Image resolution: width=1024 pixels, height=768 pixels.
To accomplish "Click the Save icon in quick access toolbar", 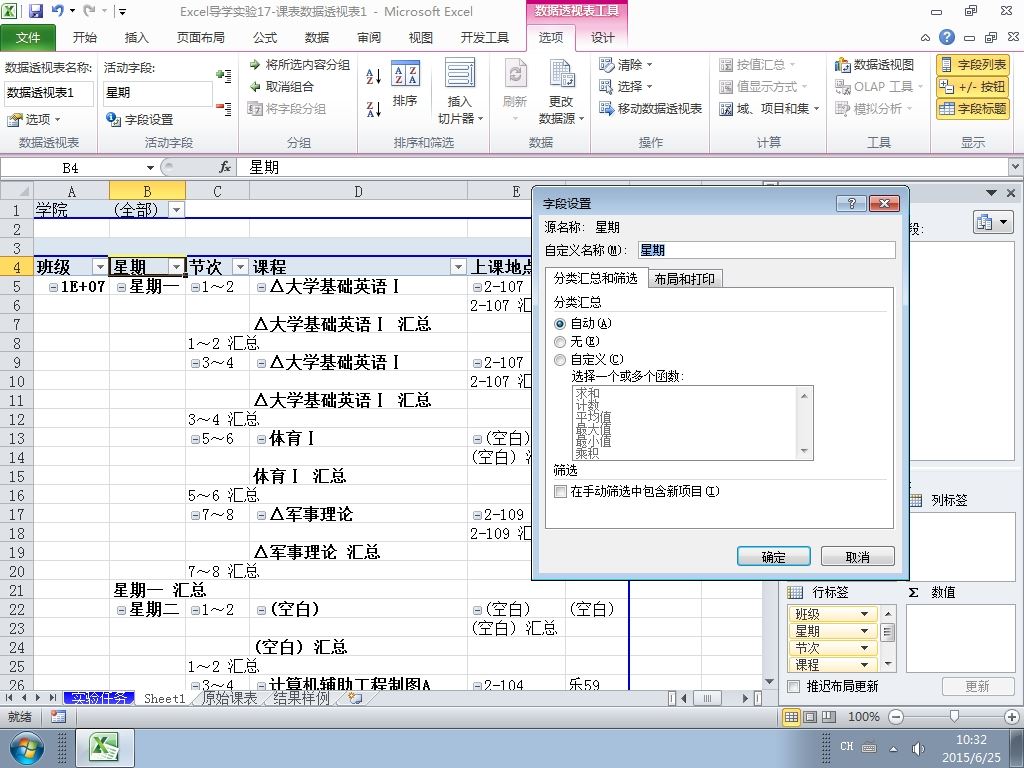I will tap(35, 10).
